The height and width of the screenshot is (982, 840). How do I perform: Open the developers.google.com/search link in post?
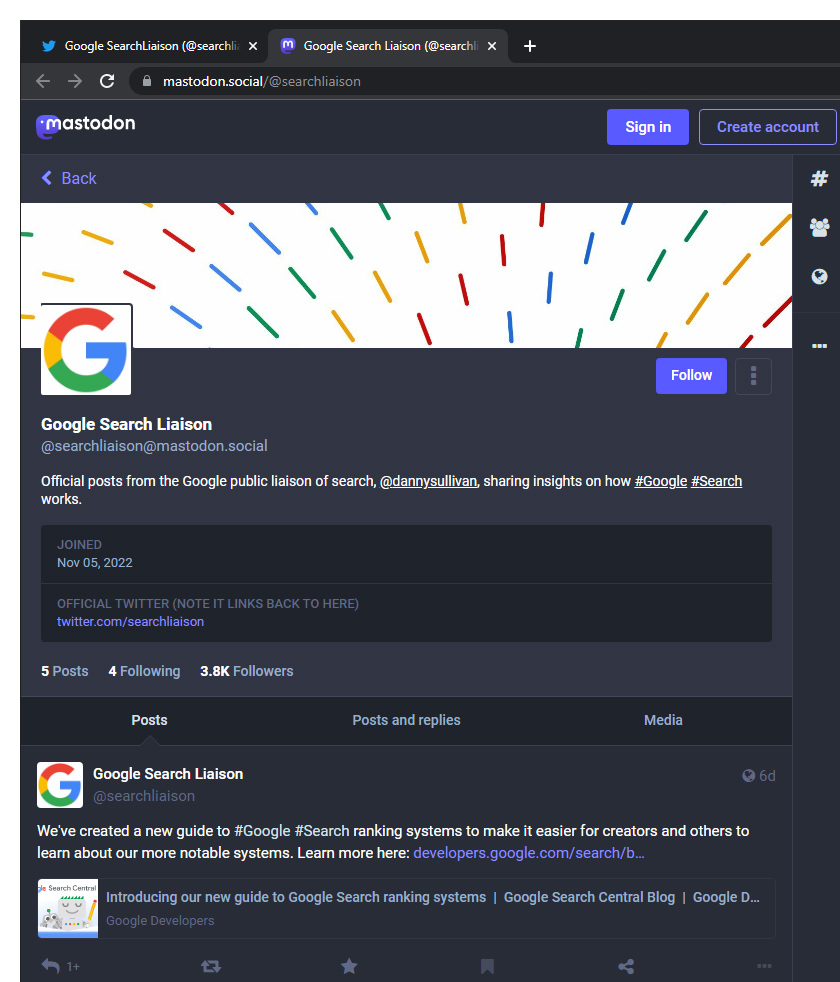click(529, 853)
